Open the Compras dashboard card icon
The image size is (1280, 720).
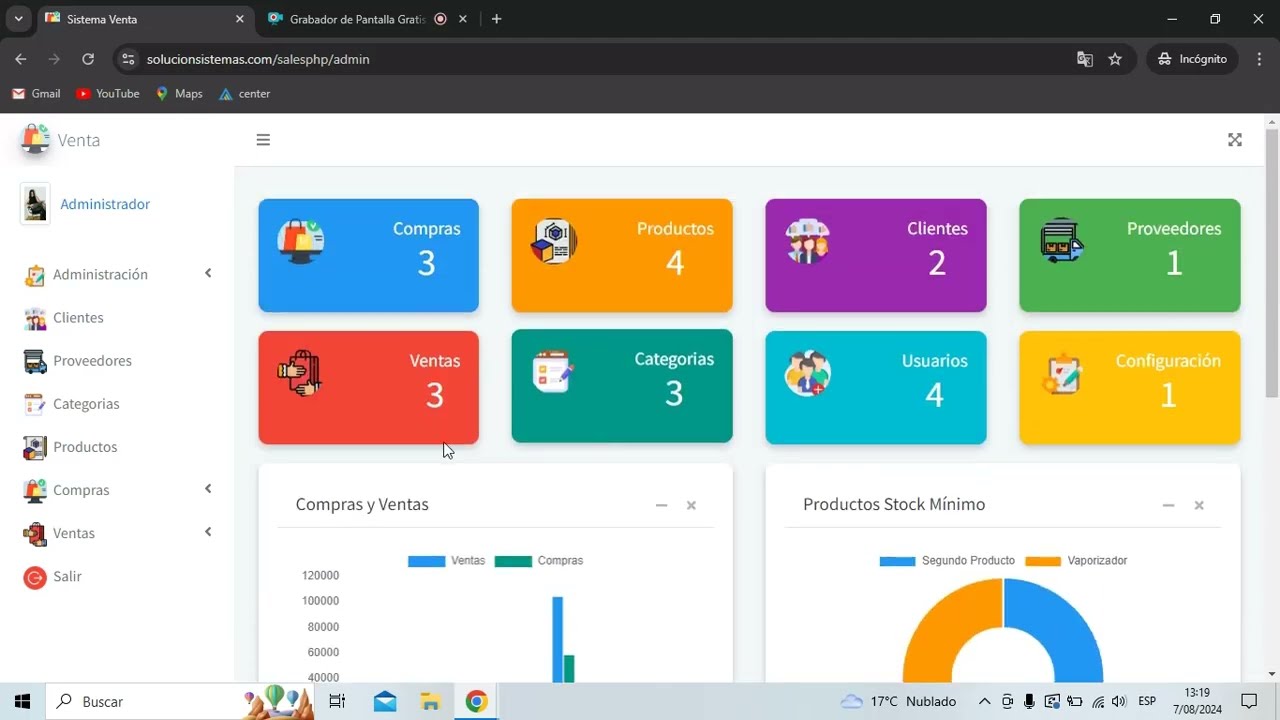[301, 241]
